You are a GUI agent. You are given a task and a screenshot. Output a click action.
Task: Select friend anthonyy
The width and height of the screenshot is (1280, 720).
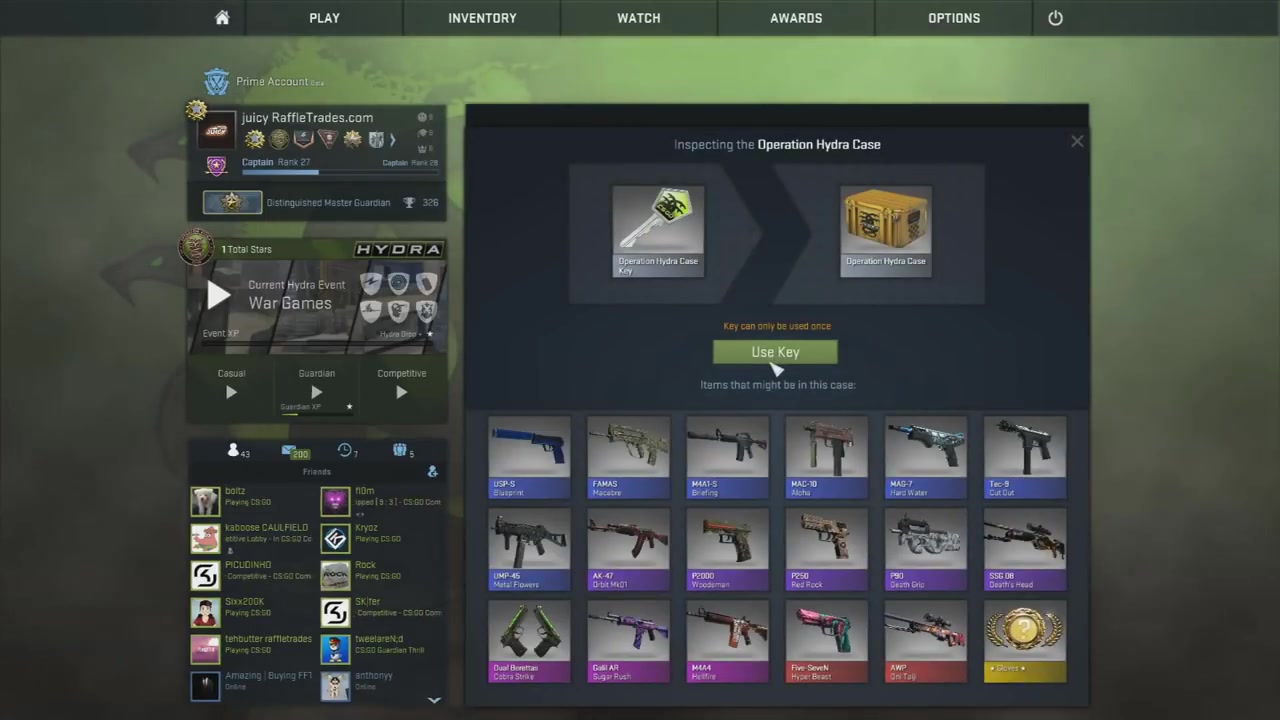(x=381, y=686)
